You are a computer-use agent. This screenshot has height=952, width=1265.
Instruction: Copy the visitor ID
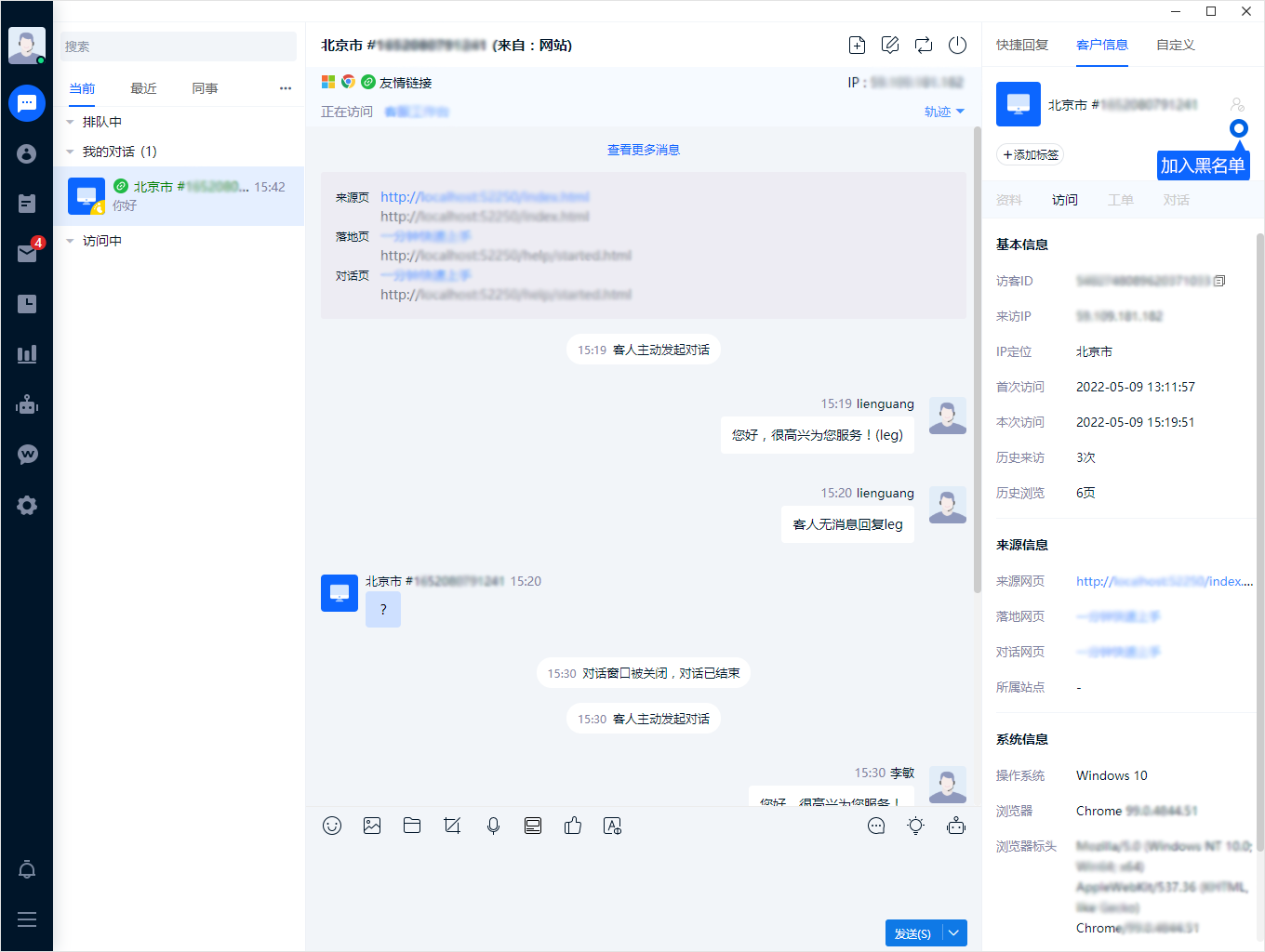[1219, 281]
